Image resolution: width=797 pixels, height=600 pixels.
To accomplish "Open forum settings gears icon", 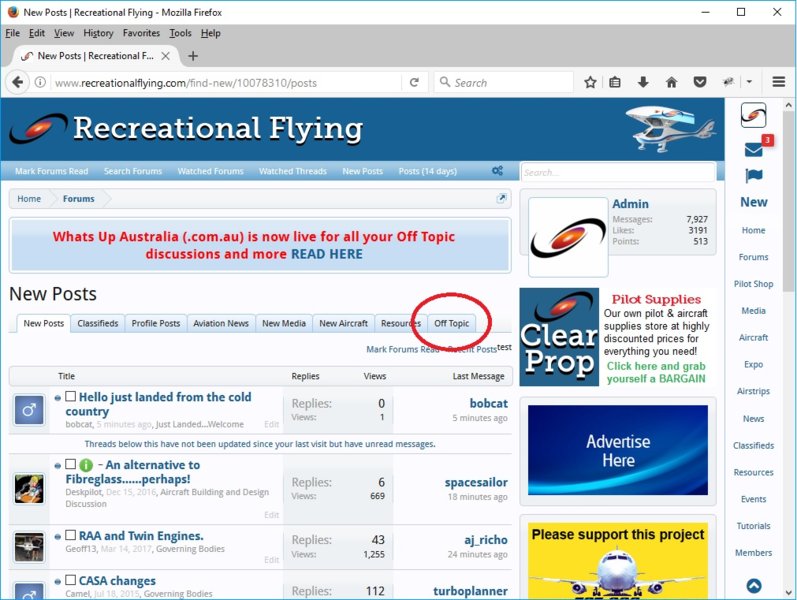I will tap(497, 171).
